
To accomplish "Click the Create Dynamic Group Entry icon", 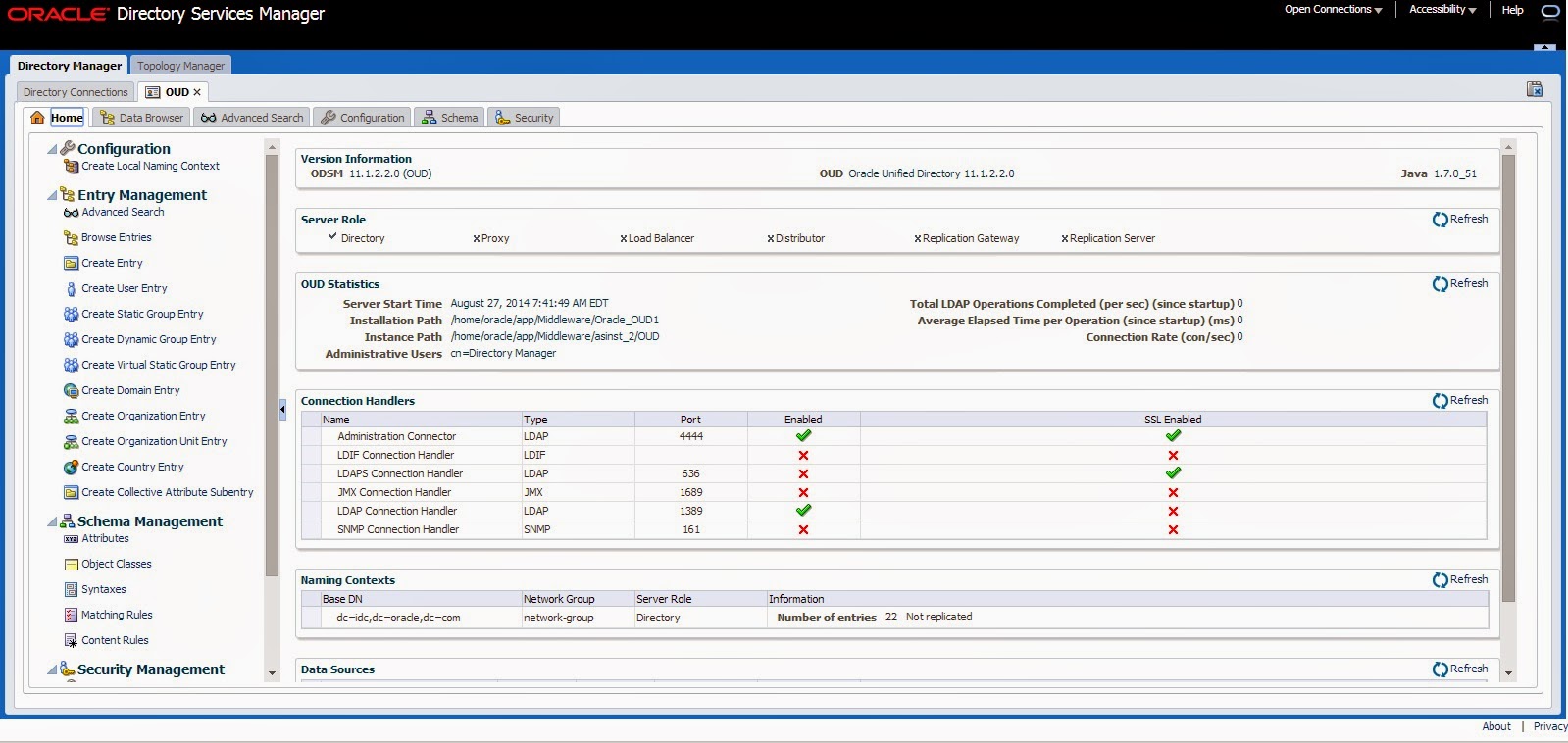I will tap(71, 340).
